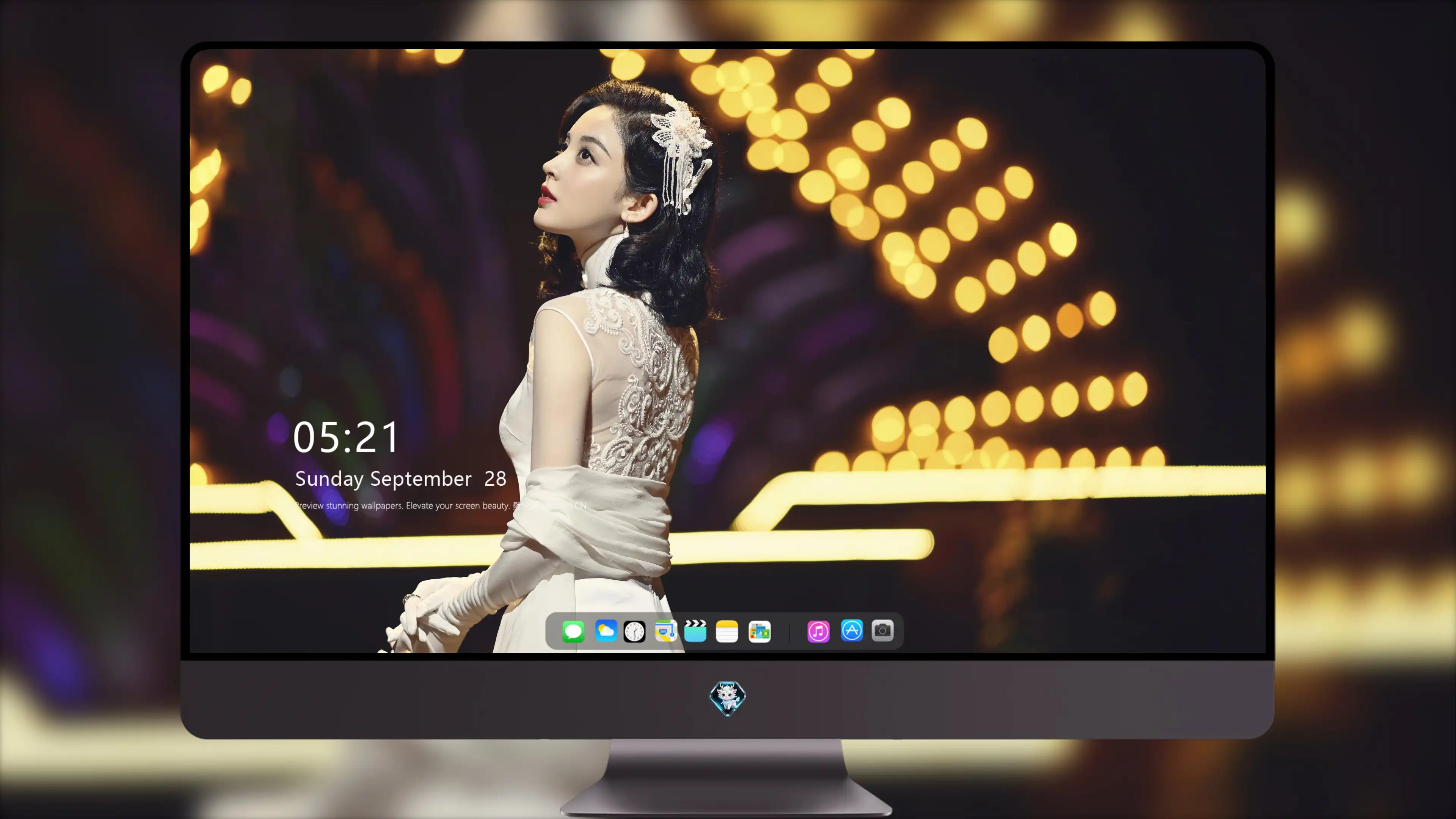Launch the pink iTunes music app

point(819,631)
